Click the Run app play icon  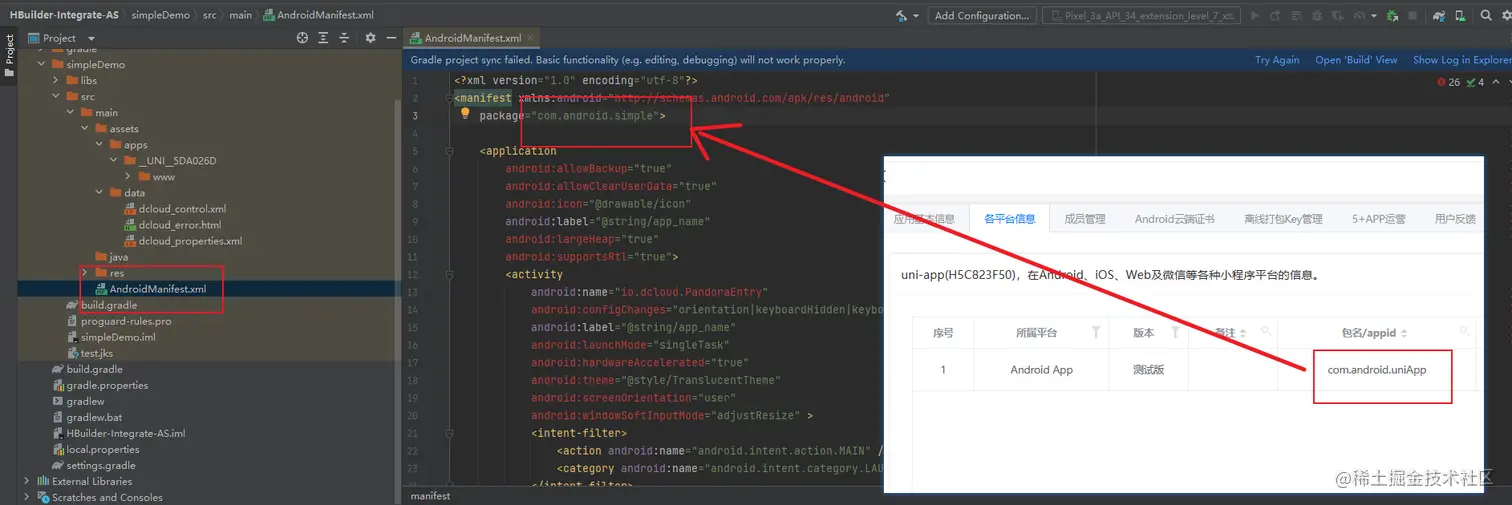[x=1254, y=16]
